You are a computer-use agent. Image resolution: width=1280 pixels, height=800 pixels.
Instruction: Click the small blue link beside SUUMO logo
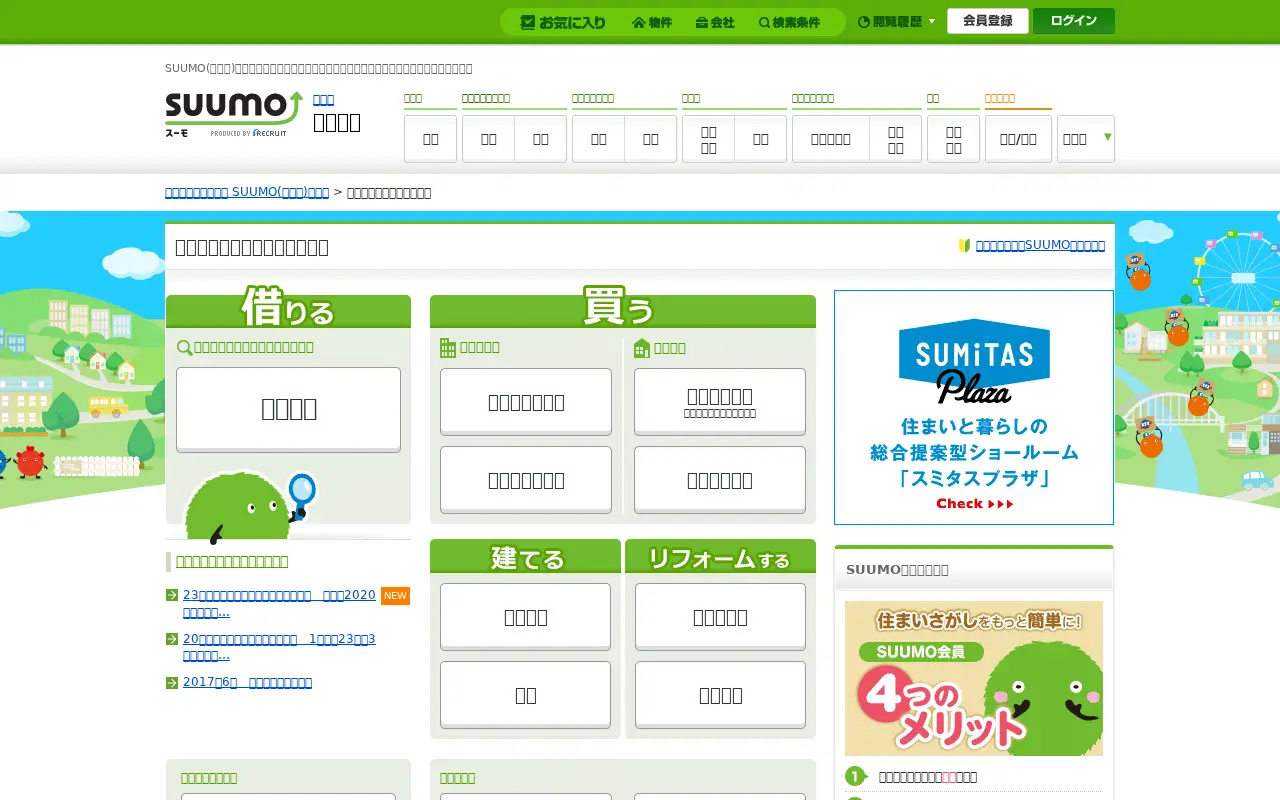point(323,99)
